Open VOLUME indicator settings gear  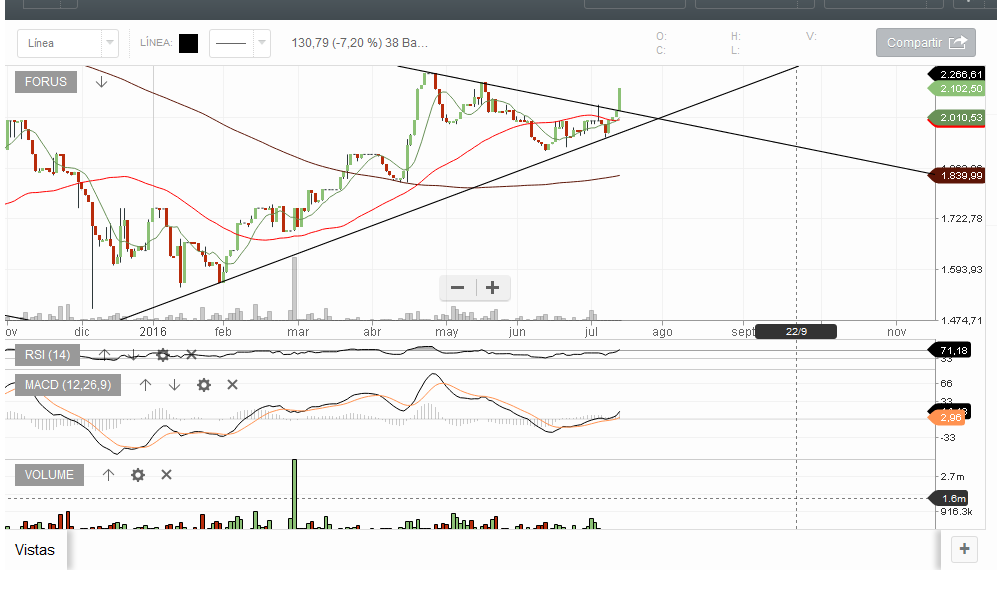(x=138, y=475)
